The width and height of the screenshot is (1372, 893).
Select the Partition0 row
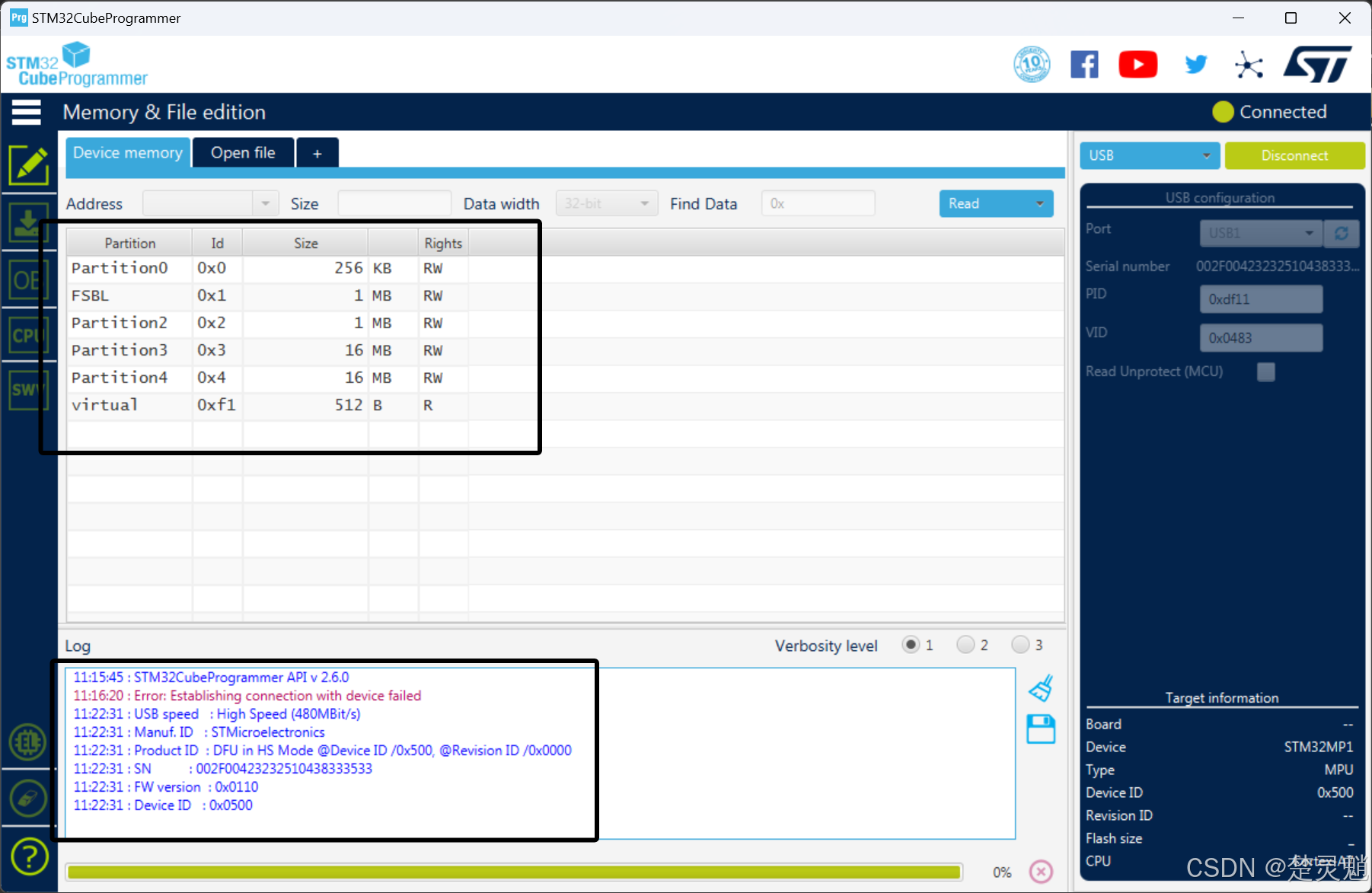tap(566, 268)
